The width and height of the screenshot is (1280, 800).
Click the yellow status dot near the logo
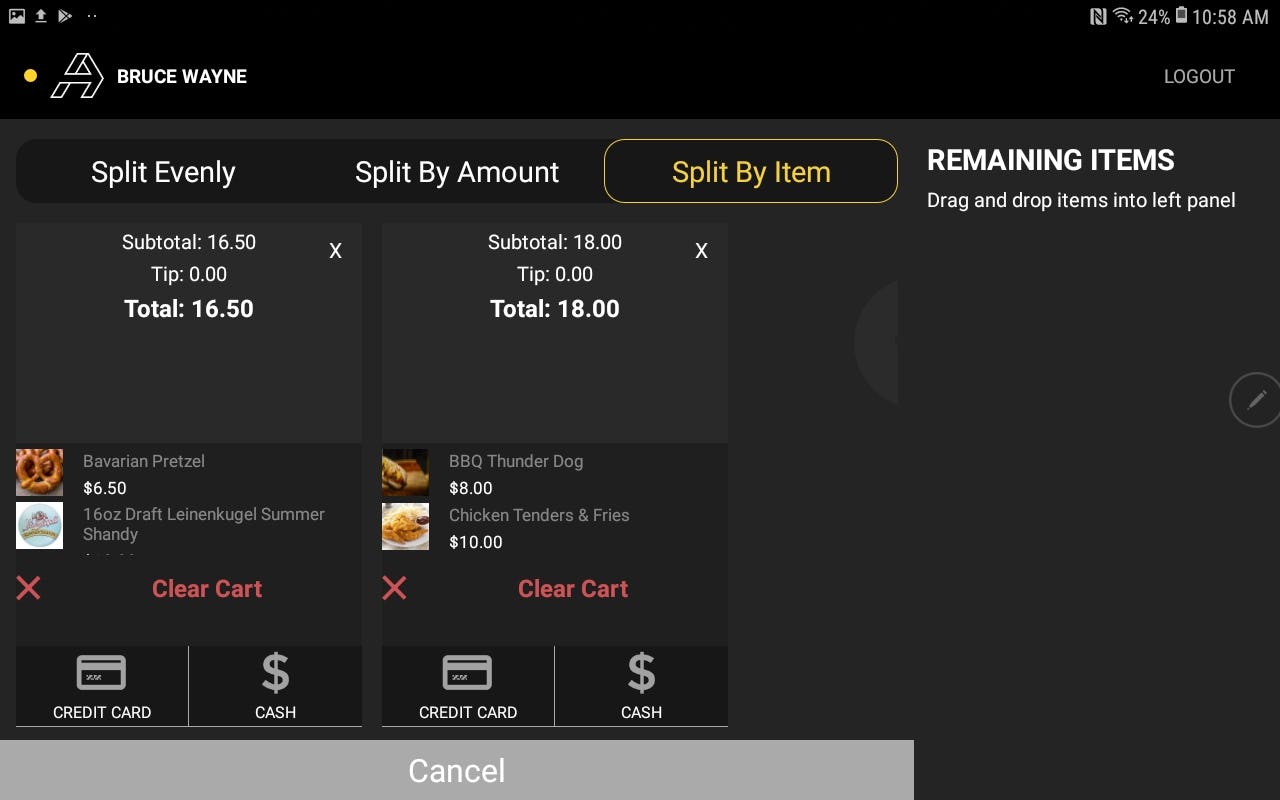click(30, 75)
